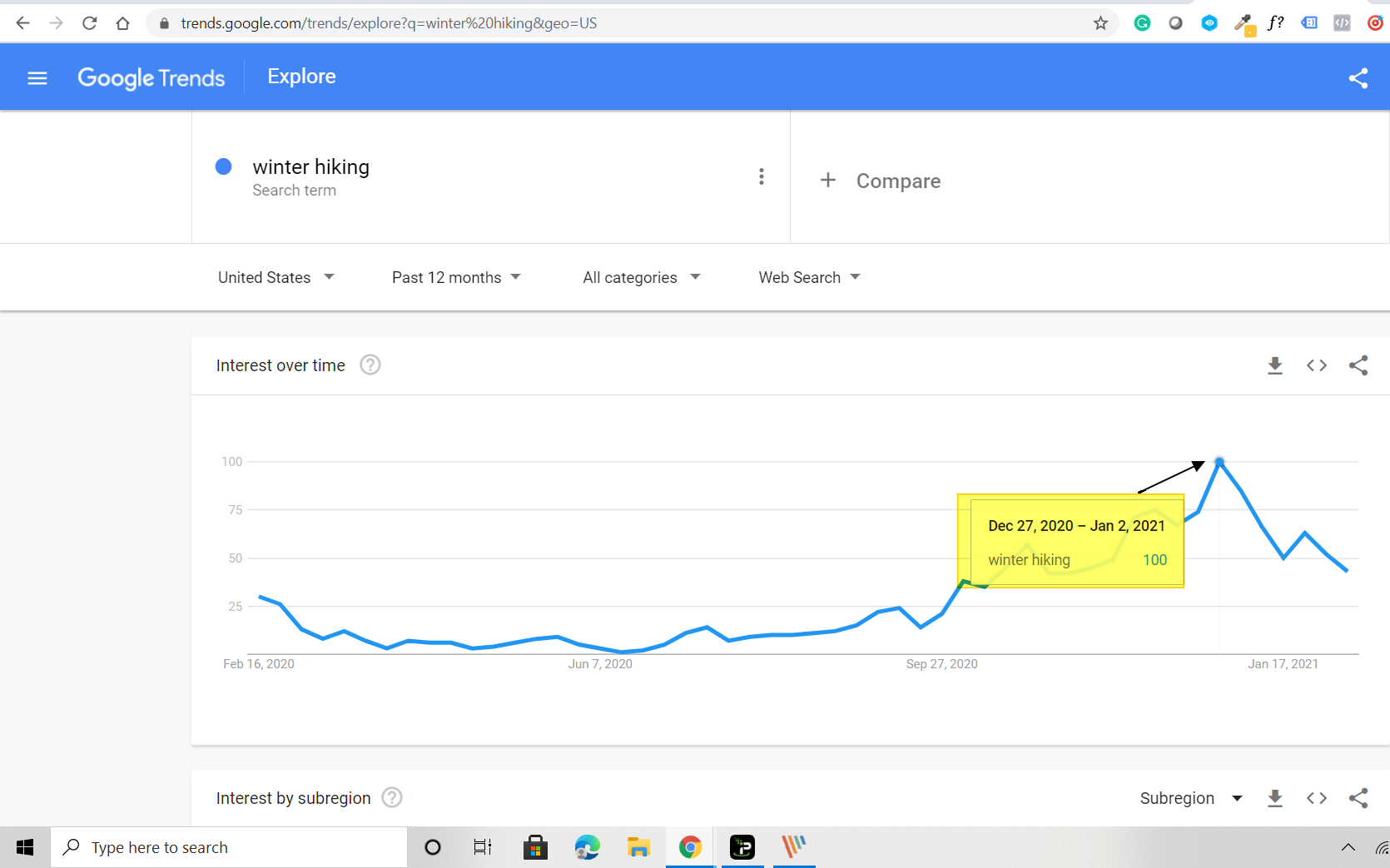1390x868 pixels.
Task: Click the browser address bar URL
Action: click(389, 23)
